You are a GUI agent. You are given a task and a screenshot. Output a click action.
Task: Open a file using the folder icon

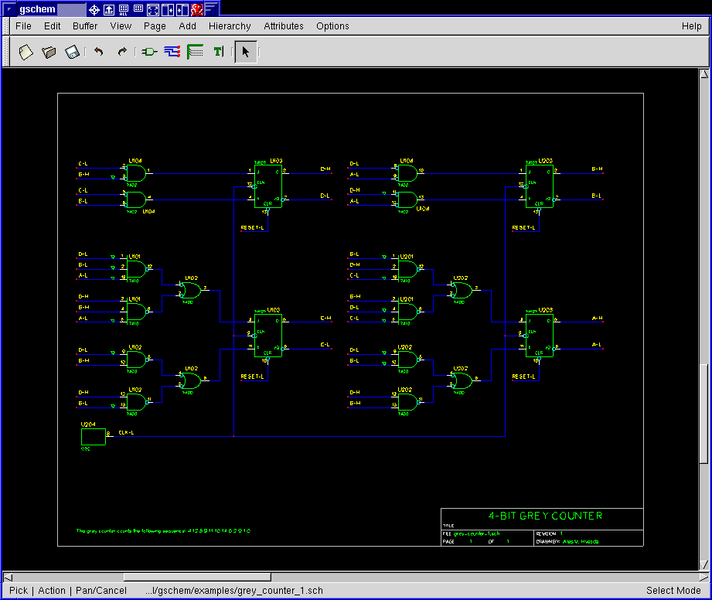coord(49,52)
